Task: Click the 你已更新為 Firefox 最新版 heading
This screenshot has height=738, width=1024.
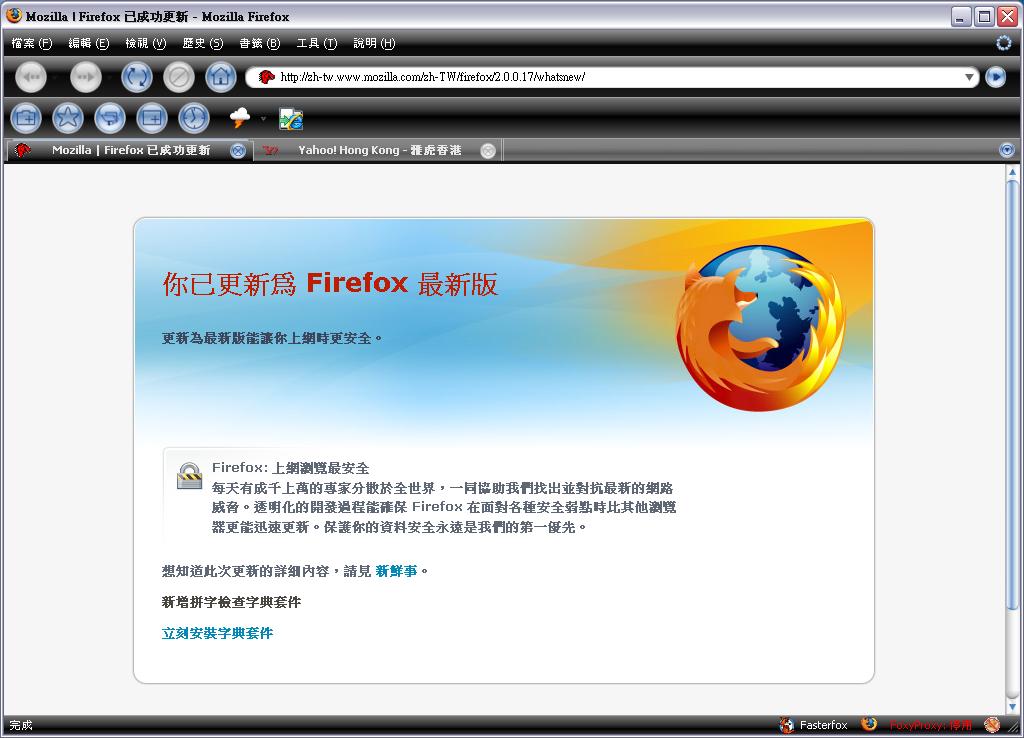Action: pos(330,284)
